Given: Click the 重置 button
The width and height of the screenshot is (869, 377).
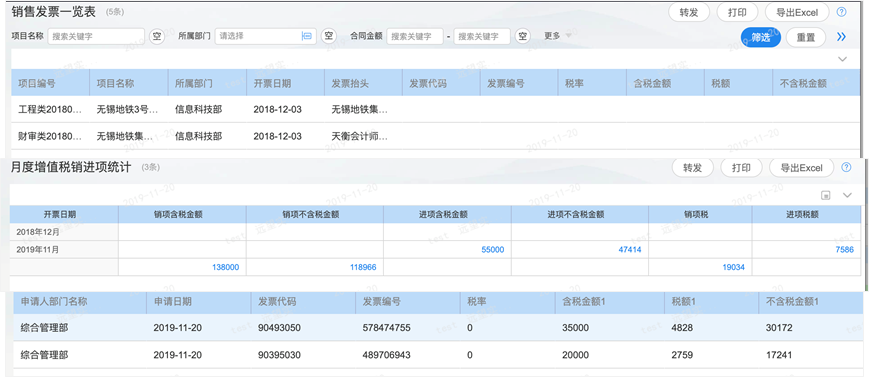Looking at the screenshot, I should click(806, 37).
